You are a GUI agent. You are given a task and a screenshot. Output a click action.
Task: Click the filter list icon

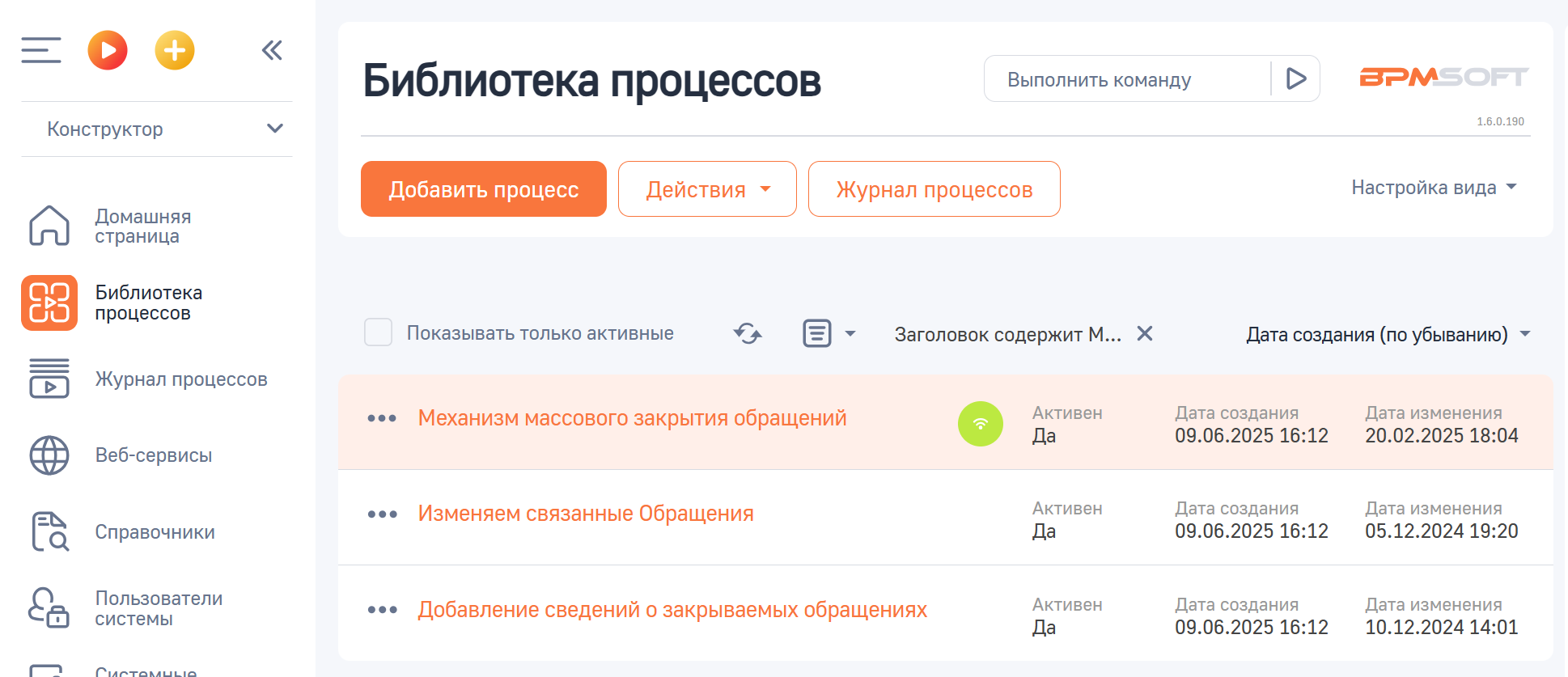pyautogui.click(x=817, y=333)
